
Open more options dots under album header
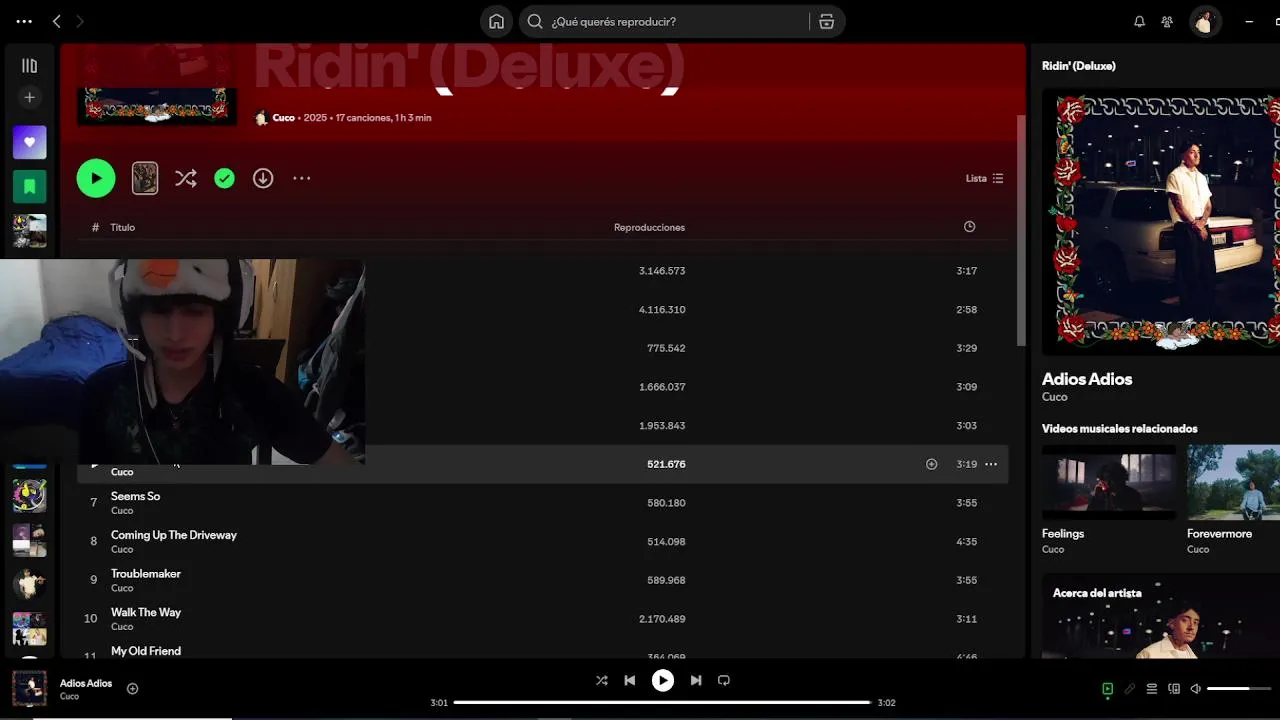click(x=302, y=178)
